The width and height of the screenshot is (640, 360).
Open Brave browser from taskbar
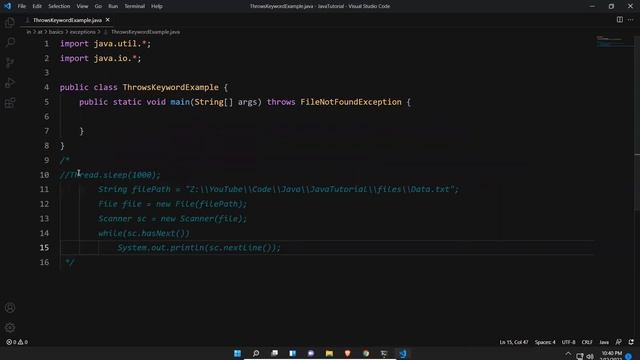click(347, 353)
